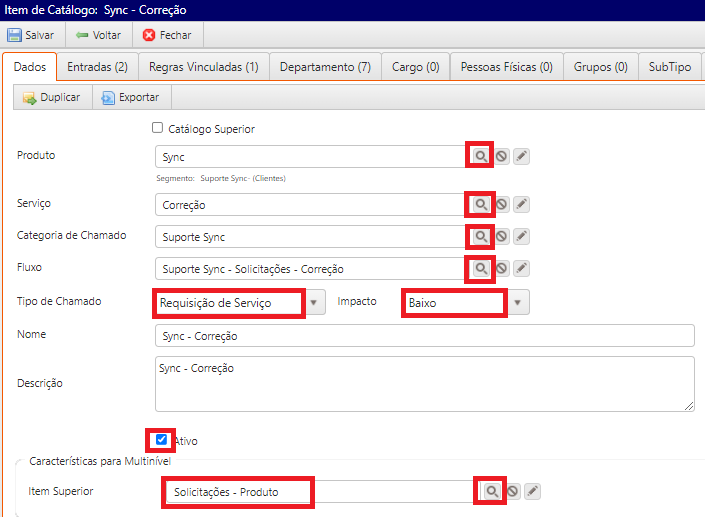Image resolution: width=705 pixels, height=517 pixels.
Task: Go to the Departamento (7) tab
Action: pyautogui.click(x=325, y=67)
